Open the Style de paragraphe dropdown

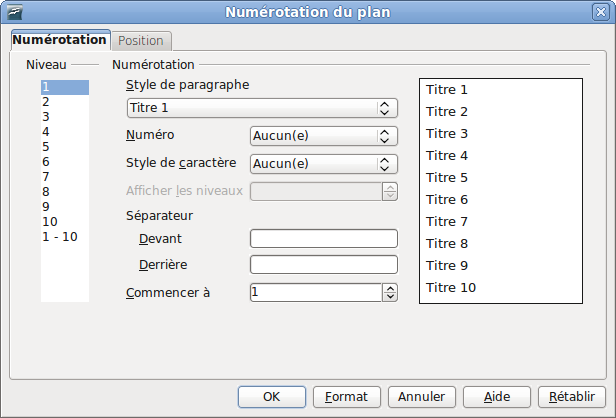point(262,108)
